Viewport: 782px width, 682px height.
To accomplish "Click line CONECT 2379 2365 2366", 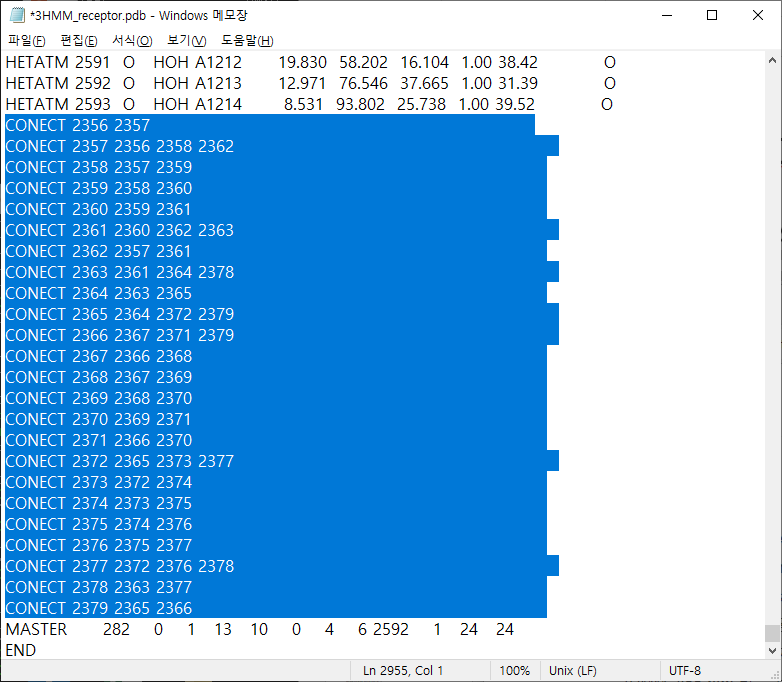I will 99,608.
